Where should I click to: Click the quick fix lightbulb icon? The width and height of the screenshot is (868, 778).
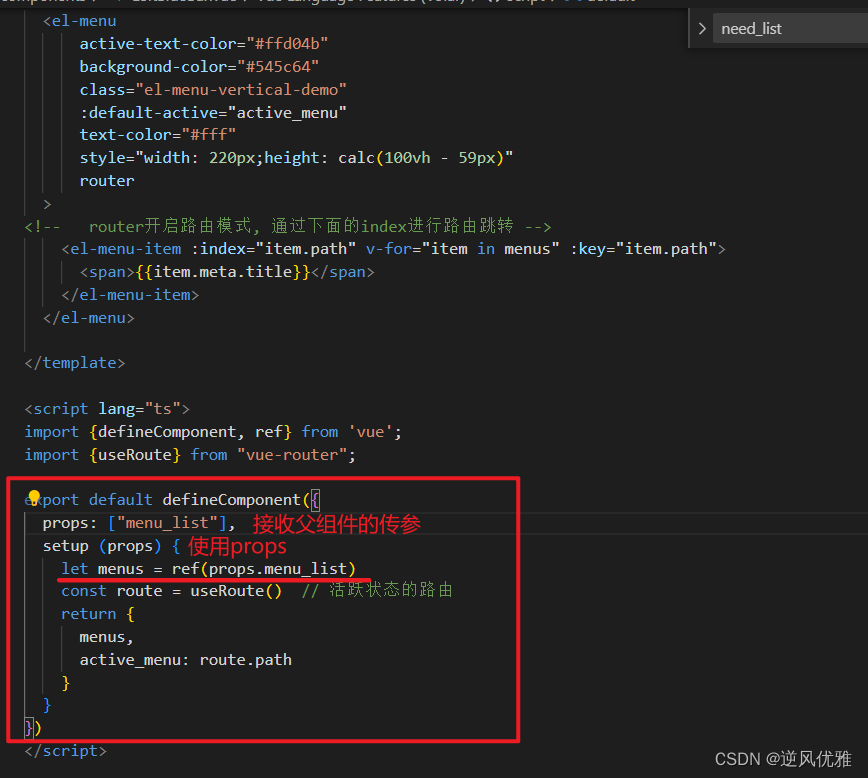pos(34,497)
